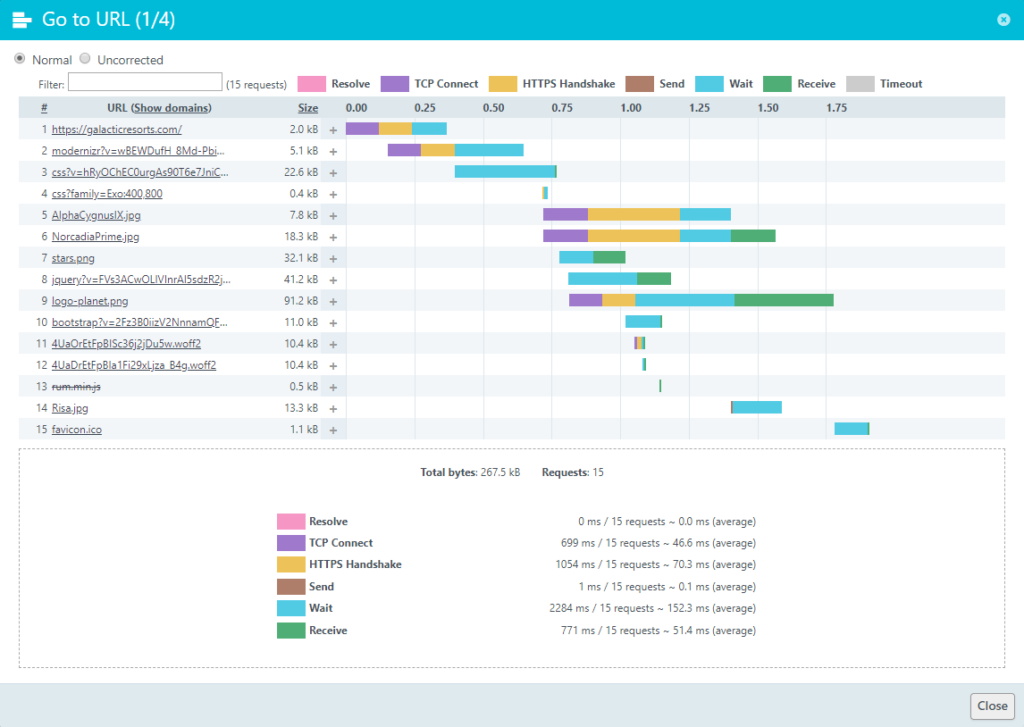Click the Wait swatch in top legend

pyautogui.click(x=709, y=84)
